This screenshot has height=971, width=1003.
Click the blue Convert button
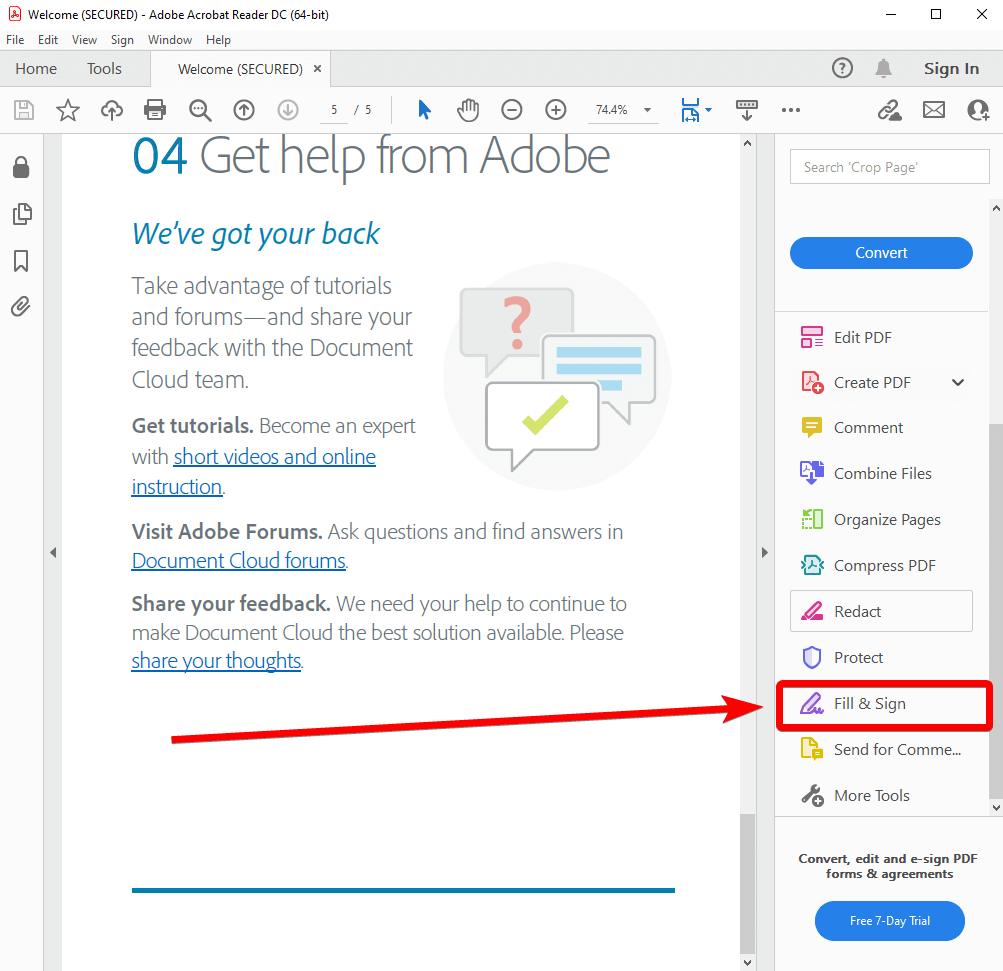[881, 253]
